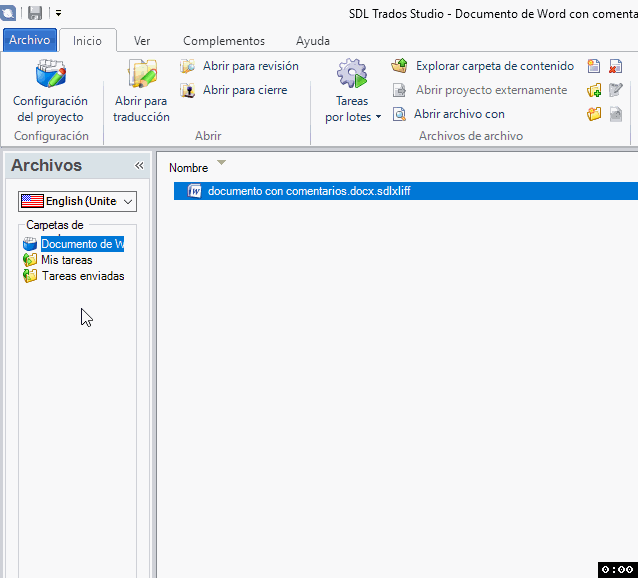Click Abrir para revisión label
The width and height of the screenshot is (638, 578).
coord(251,66)
